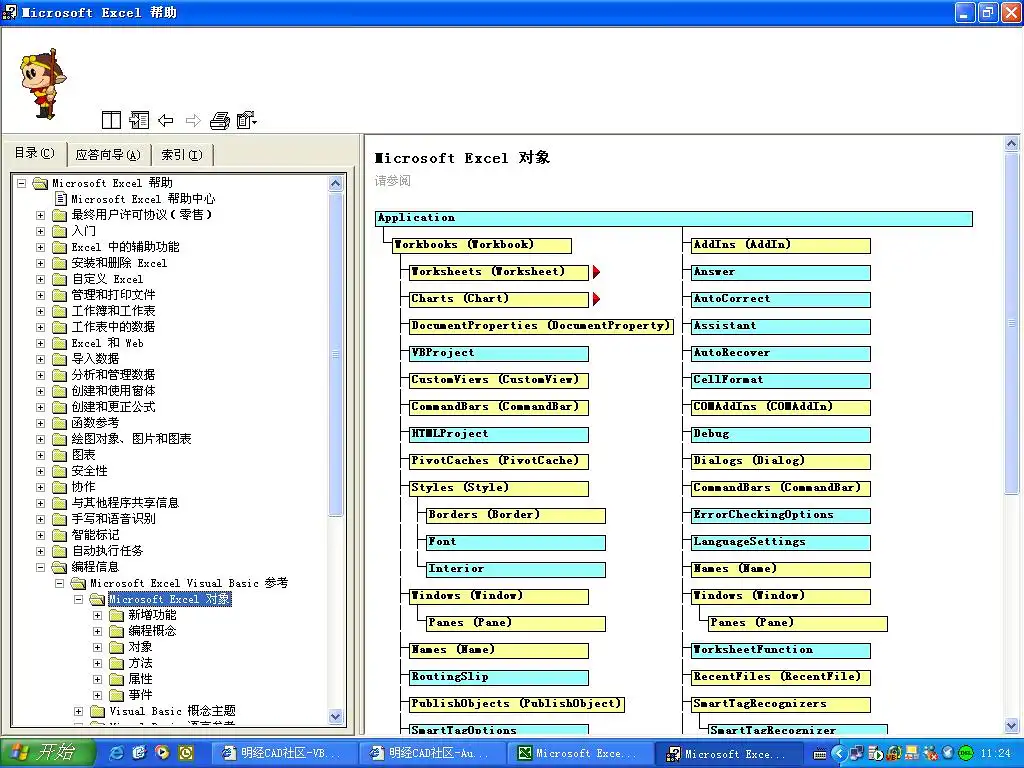Select 方法 tree item
Screen dimensions: 1024x768
click(x=140, y=663)
